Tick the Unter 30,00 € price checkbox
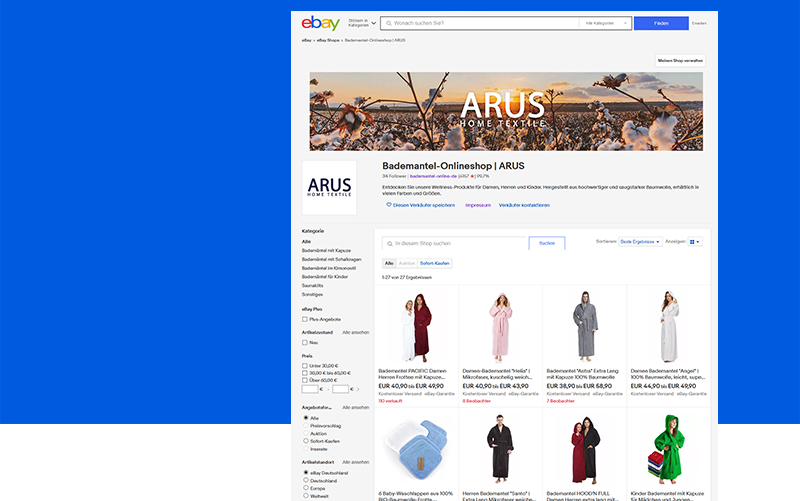The width and height of the screenshot is (800, 501). click(x=305, y=366)
